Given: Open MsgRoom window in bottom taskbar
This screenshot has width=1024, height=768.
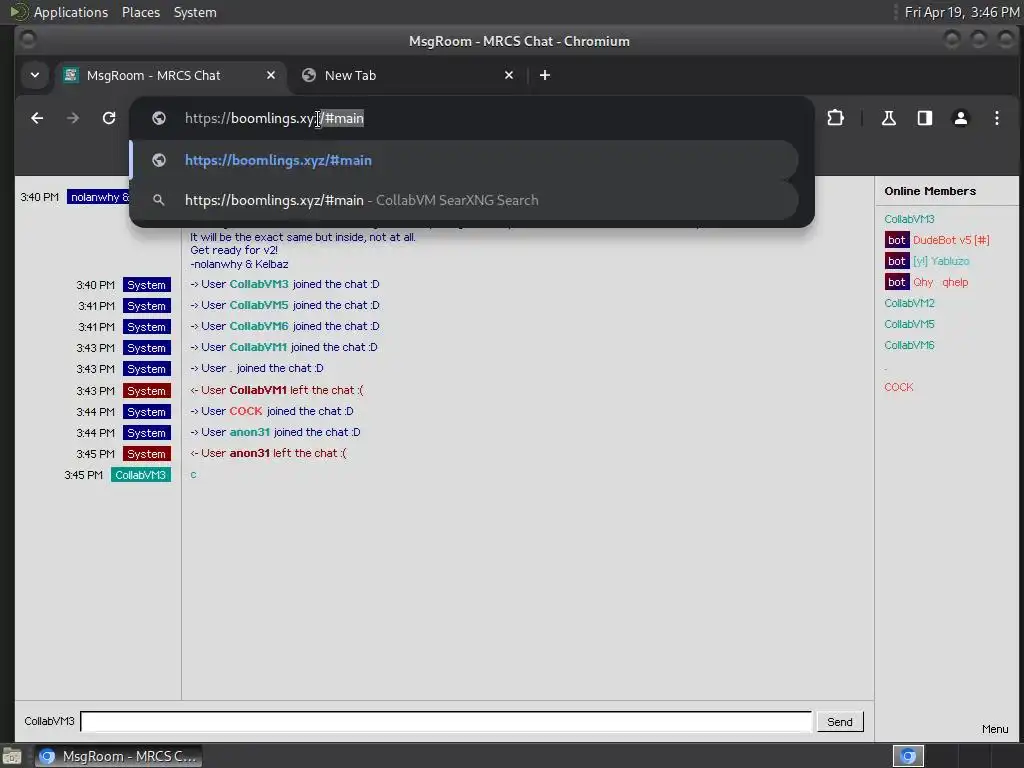Looking at the screenshot, I should [x=118, y=756].
